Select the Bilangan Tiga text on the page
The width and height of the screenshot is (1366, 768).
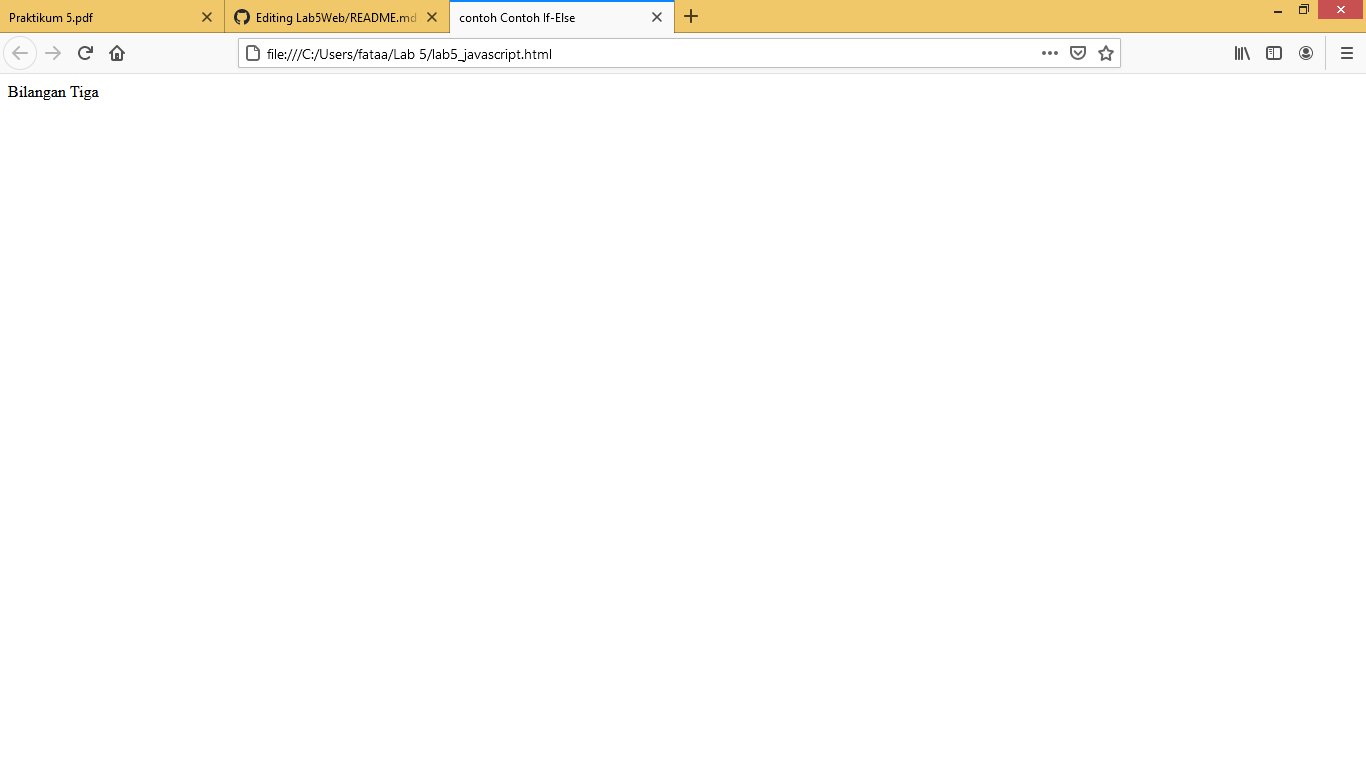52,91
